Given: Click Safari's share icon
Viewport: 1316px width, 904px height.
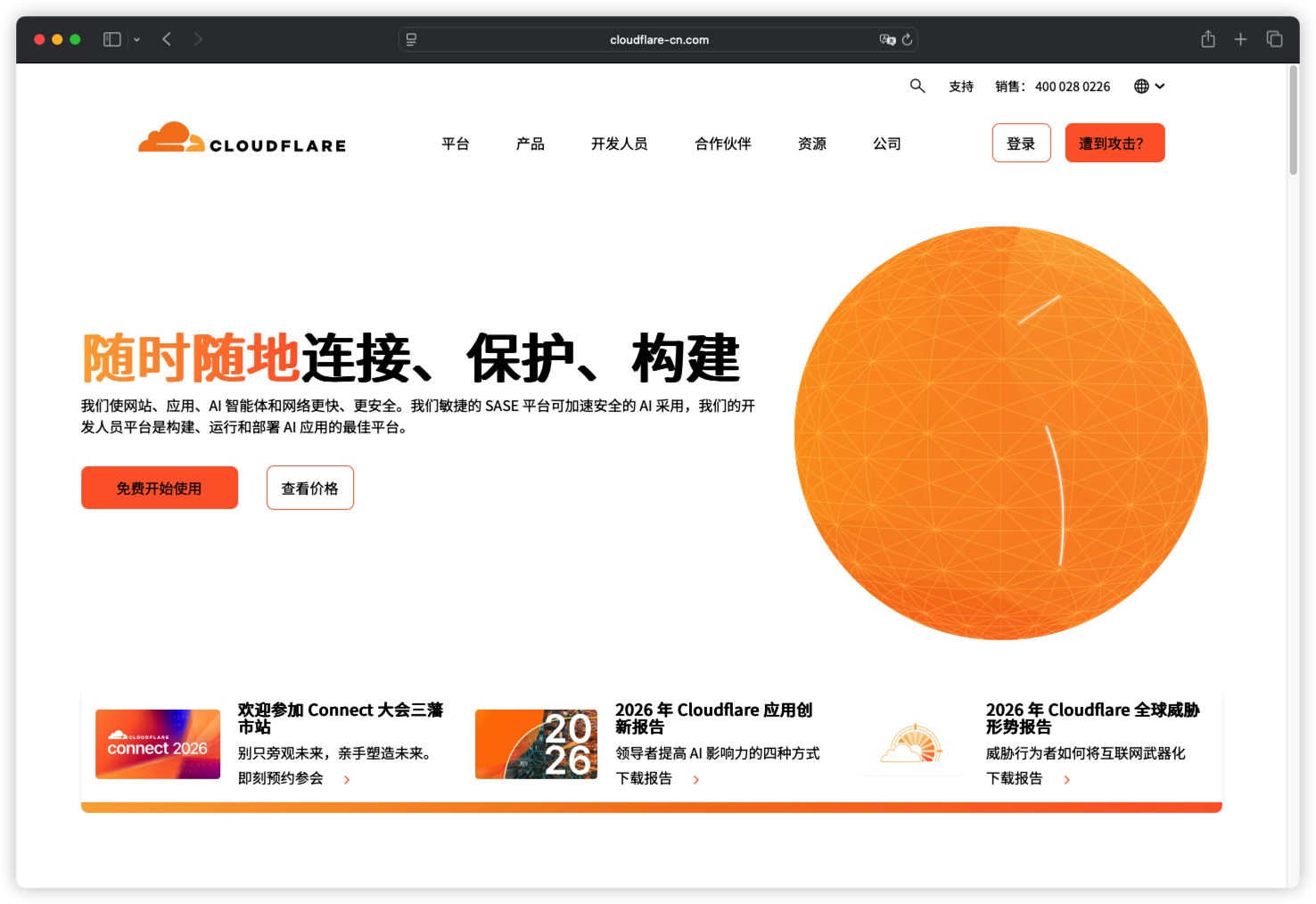Looking at the screenshot, I should point(1207,39).
